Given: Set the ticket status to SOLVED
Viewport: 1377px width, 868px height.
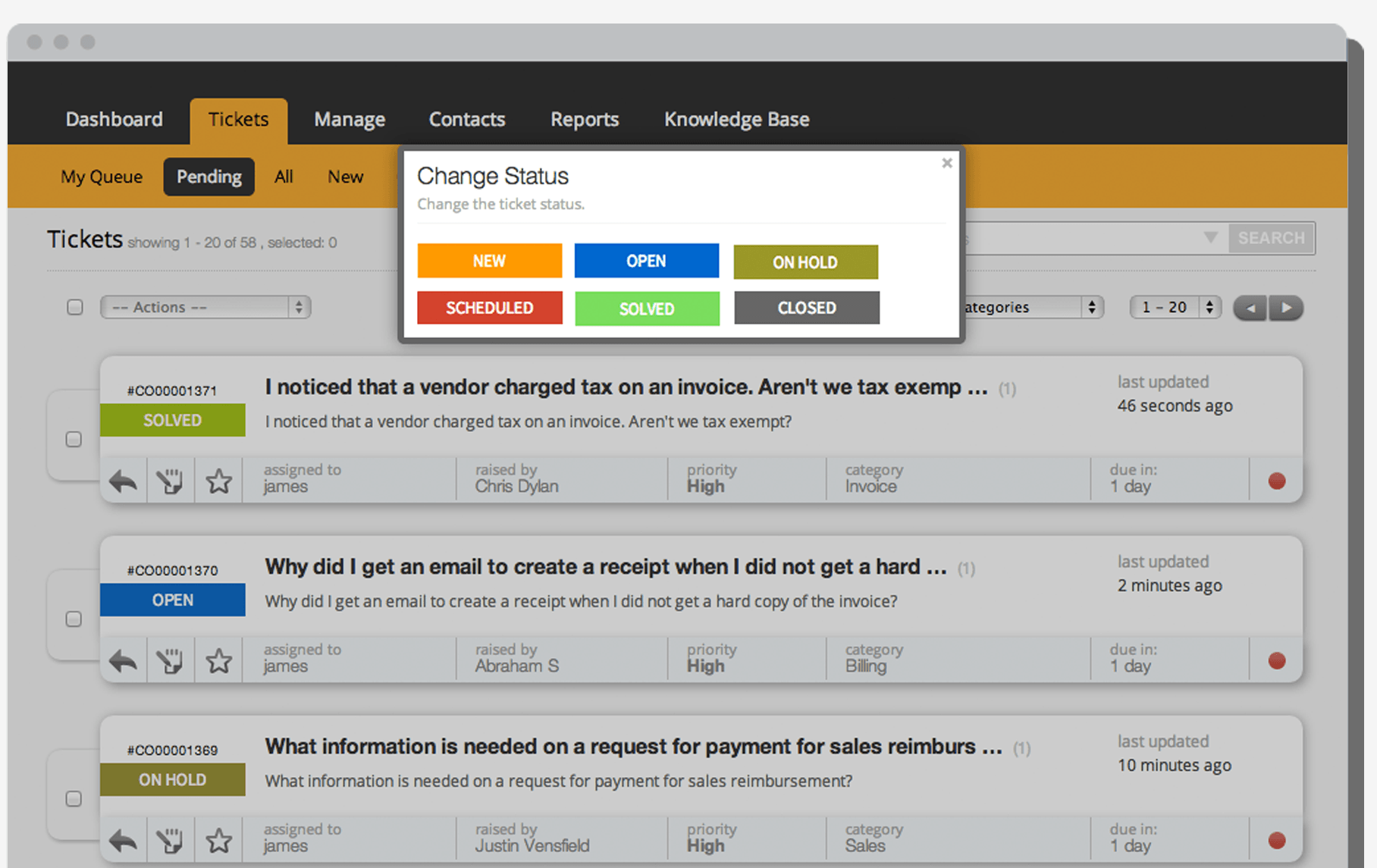Looking at the screenshot, I should pos(646,308).
